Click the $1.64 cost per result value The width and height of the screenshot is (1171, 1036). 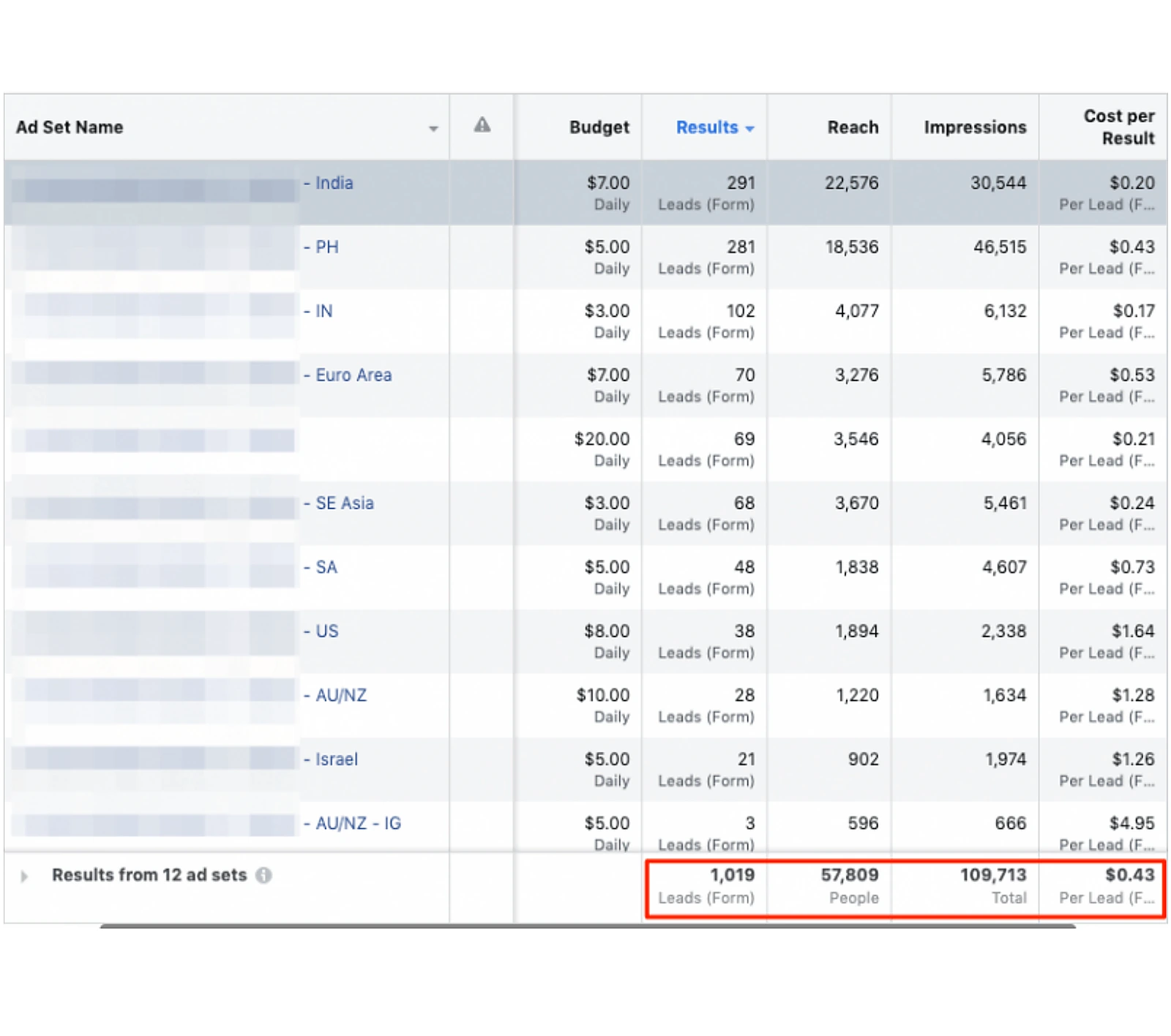1133,631
